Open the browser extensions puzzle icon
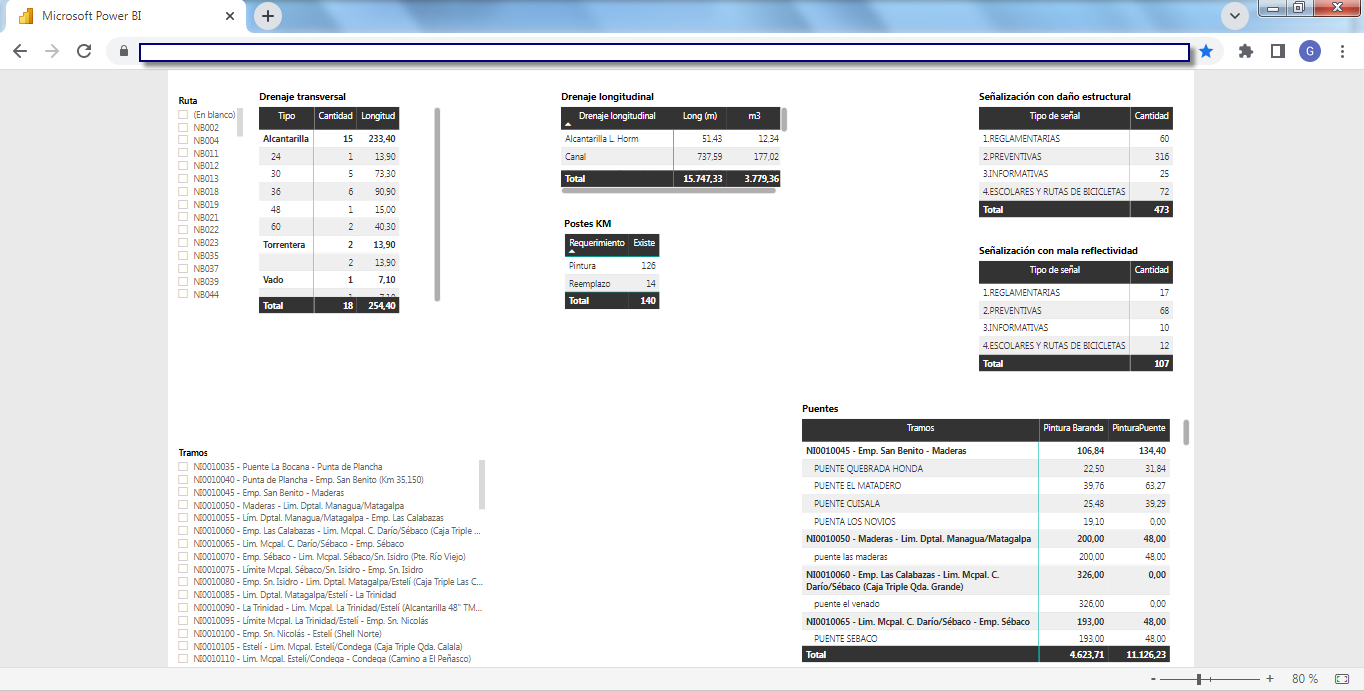Image resolution: width=1364 pixels, height=691 pixels. 1245,51
